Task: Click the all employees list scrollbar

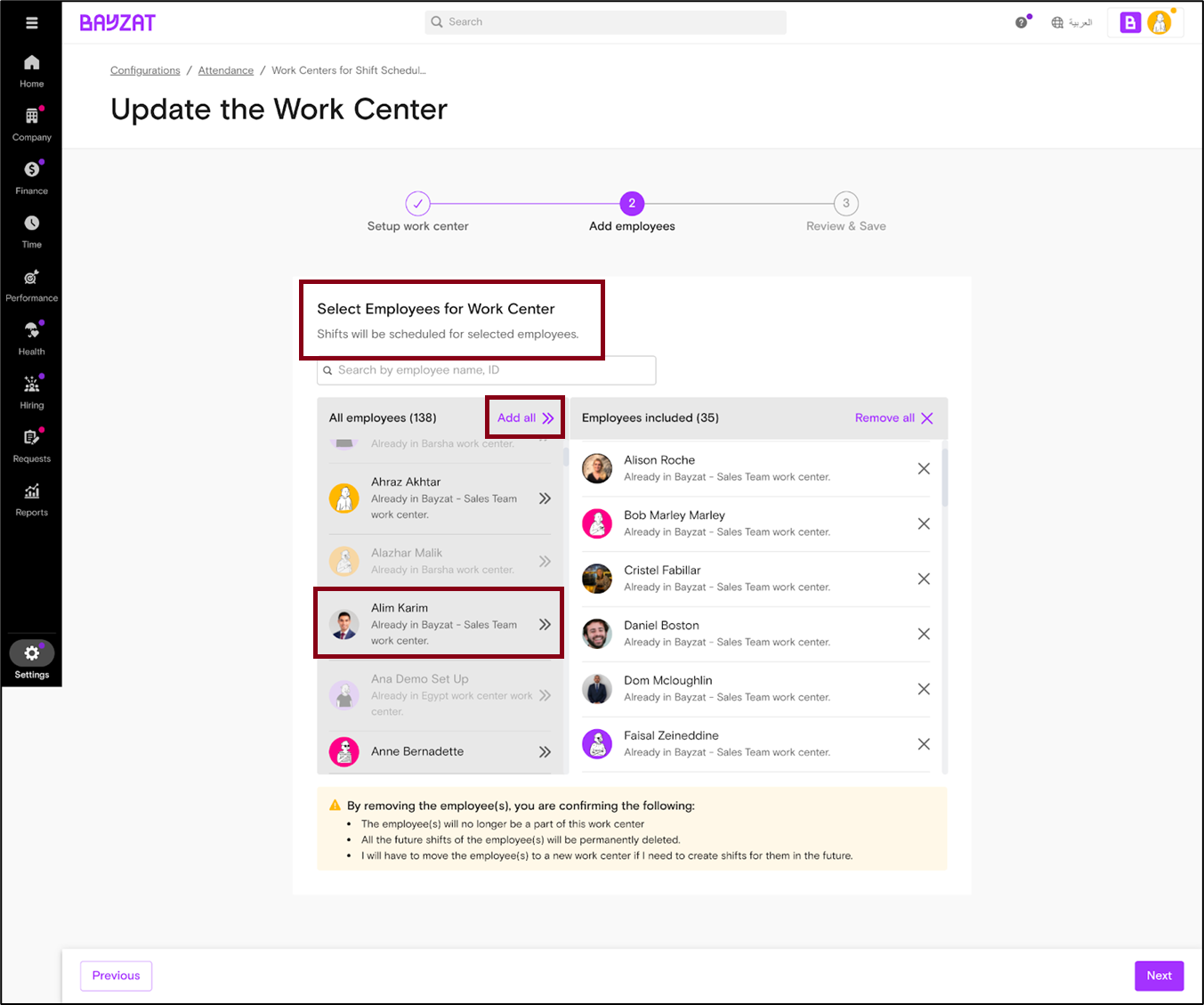Action: [565, 457]
